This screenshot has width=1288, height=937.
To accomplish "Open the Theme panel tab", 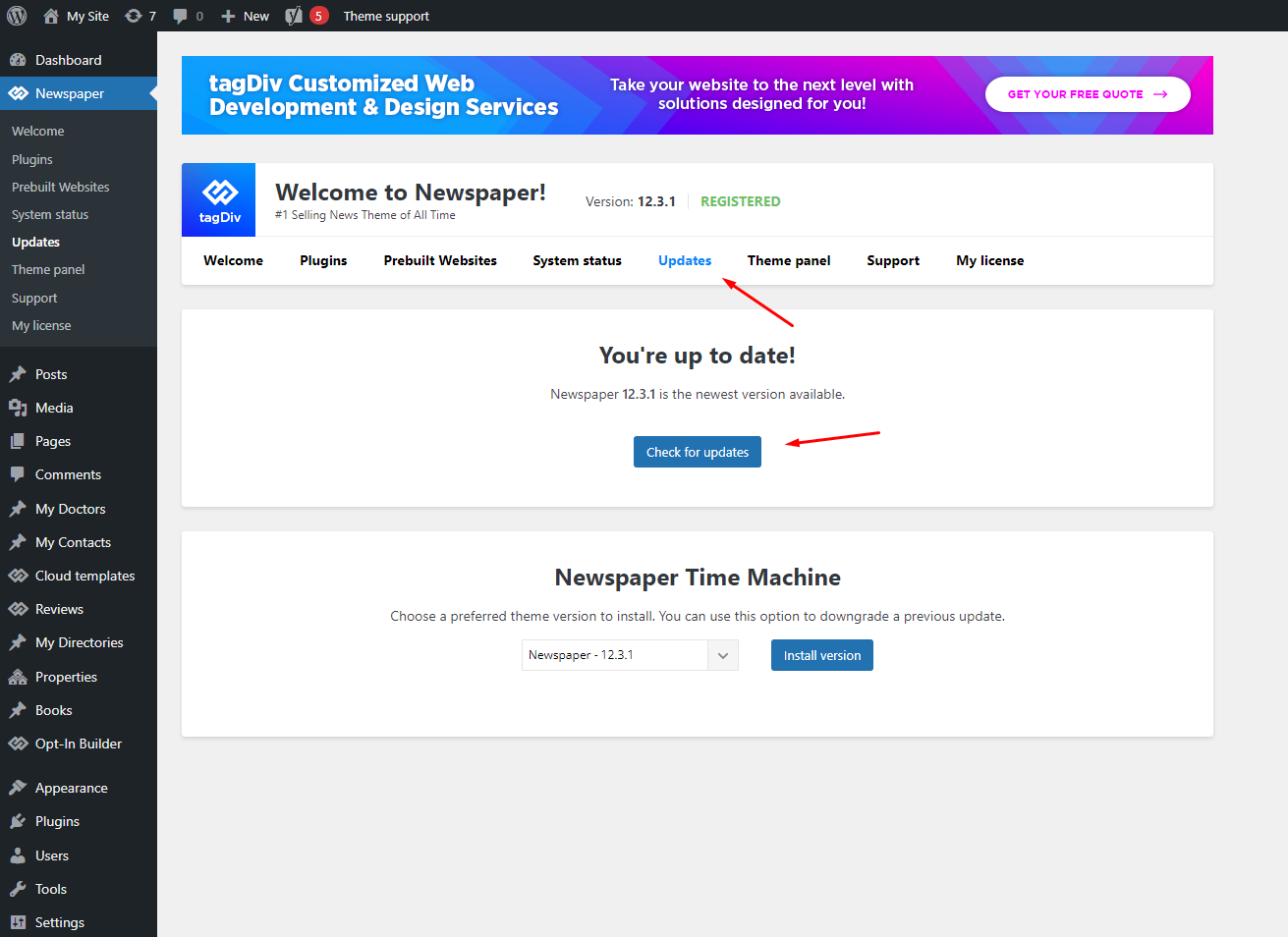I will (x=789, y=260).
